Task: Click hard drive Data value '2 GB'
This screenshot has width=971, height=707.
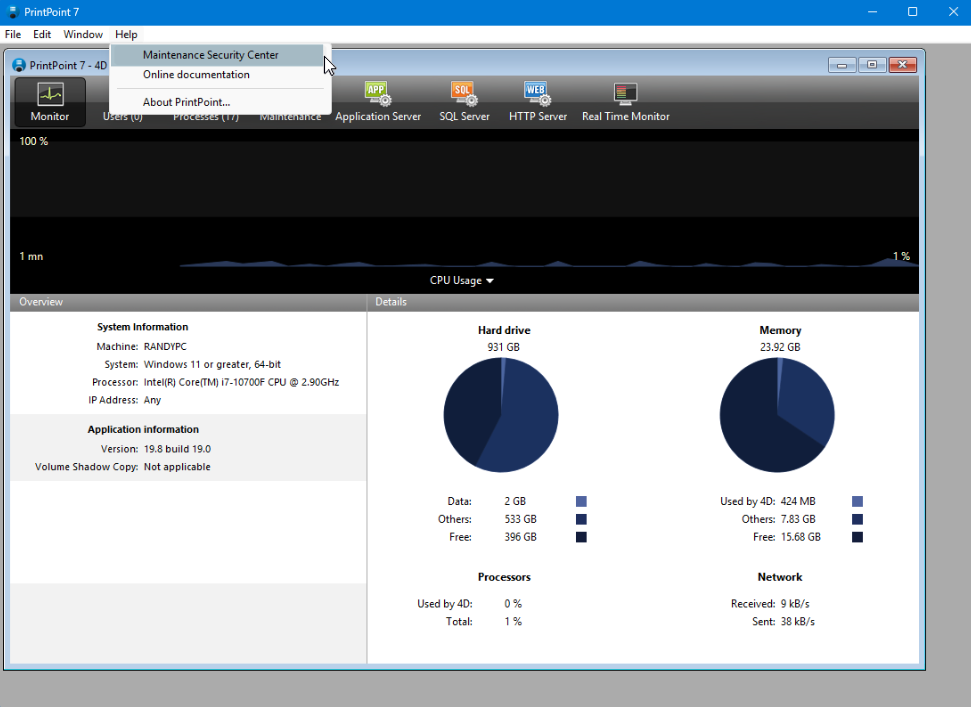Action: (x=515, y=501)
